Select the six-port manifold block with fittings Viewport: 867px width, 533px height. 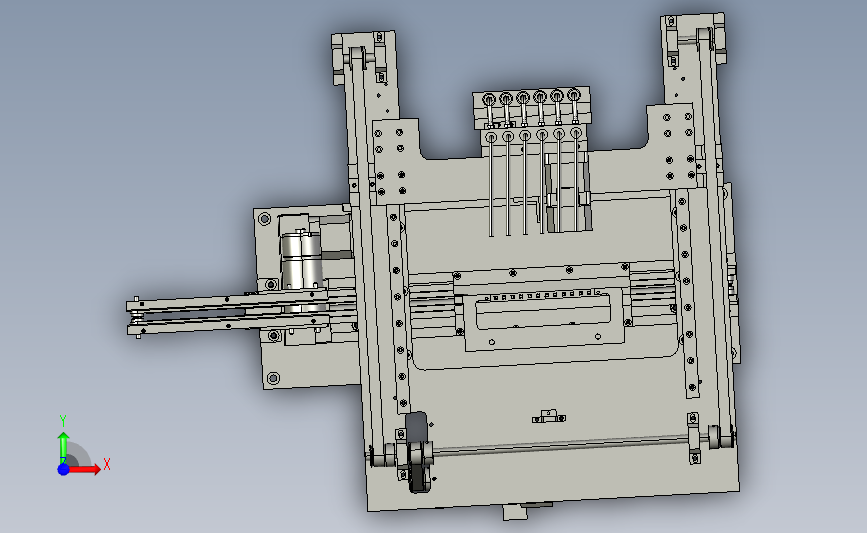pyautogui.click(x=531, y=108)
